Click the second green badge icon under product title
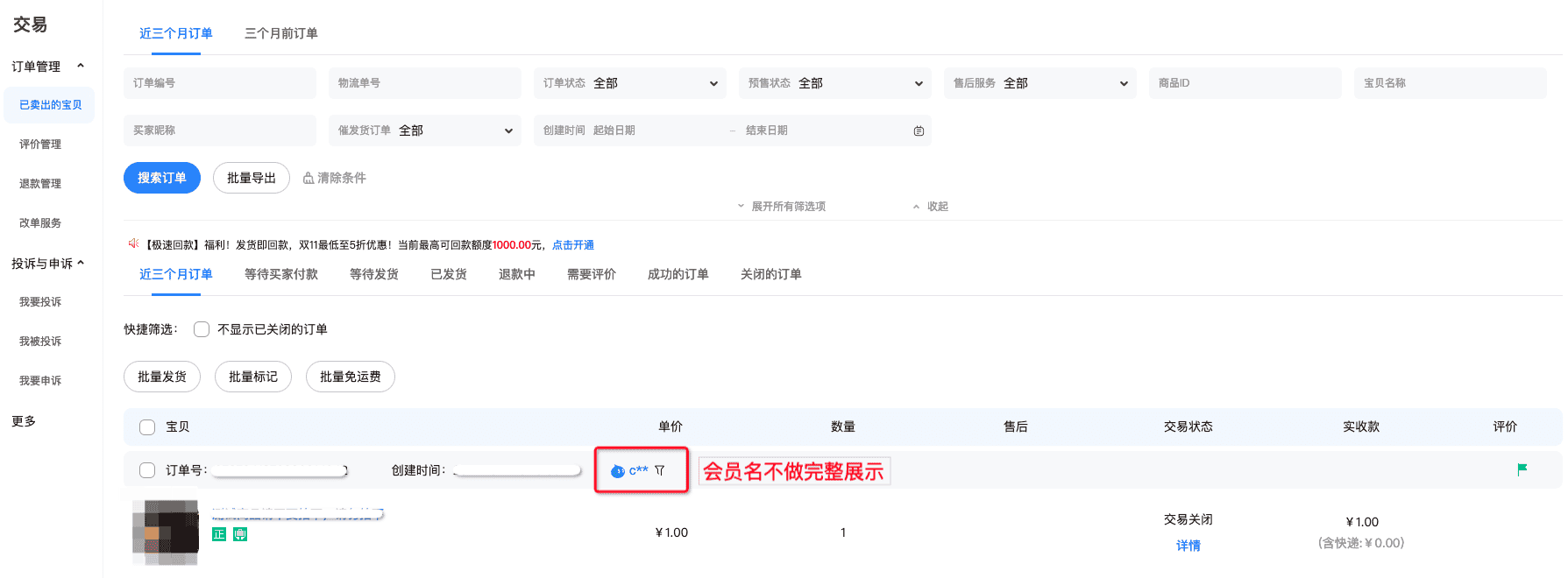The width and height of the screenshot is (1568, 578). point(240,534)
